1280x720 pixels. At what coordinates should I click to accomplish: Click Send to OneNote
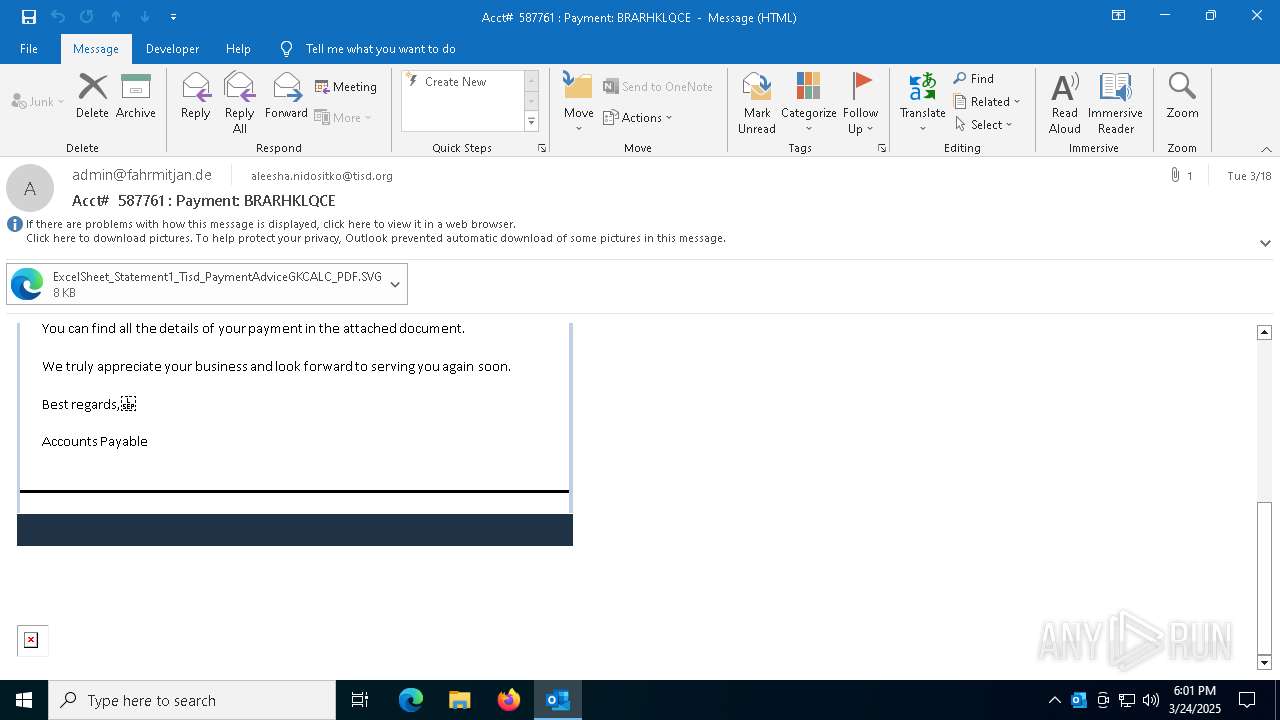tap(658, 87)
